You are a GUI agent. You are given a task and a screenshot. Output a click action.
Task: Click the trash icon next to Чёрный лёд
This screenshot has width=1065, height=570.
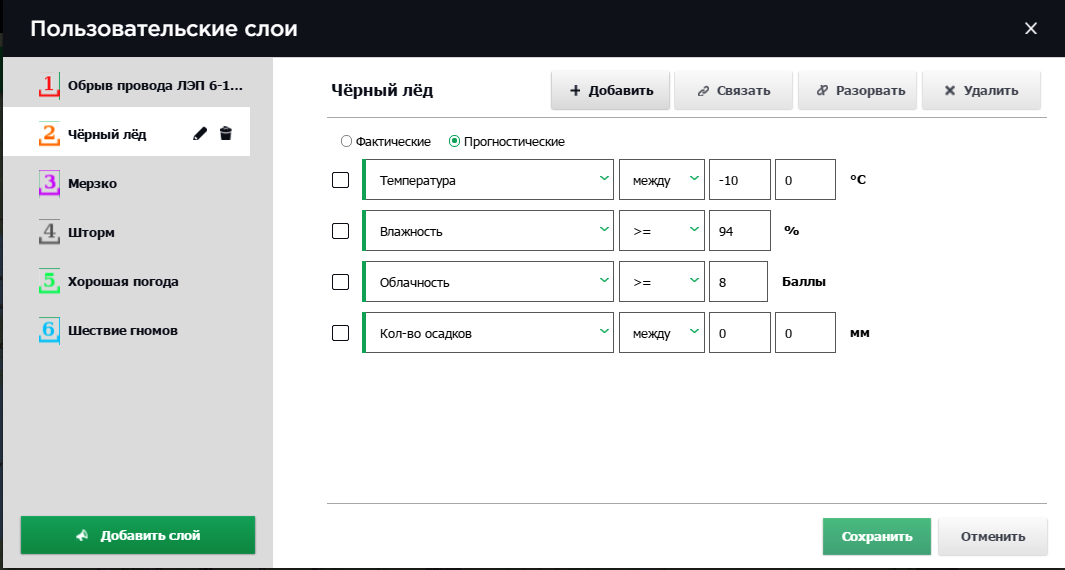(226, 134)
